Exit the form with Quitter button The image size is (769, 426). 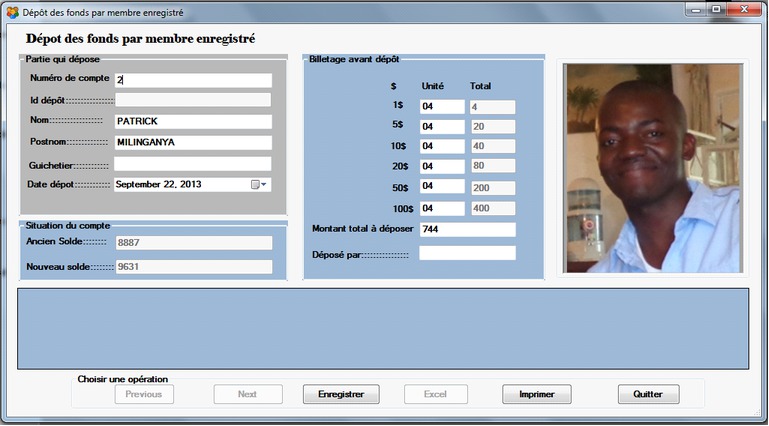[648, 394]
